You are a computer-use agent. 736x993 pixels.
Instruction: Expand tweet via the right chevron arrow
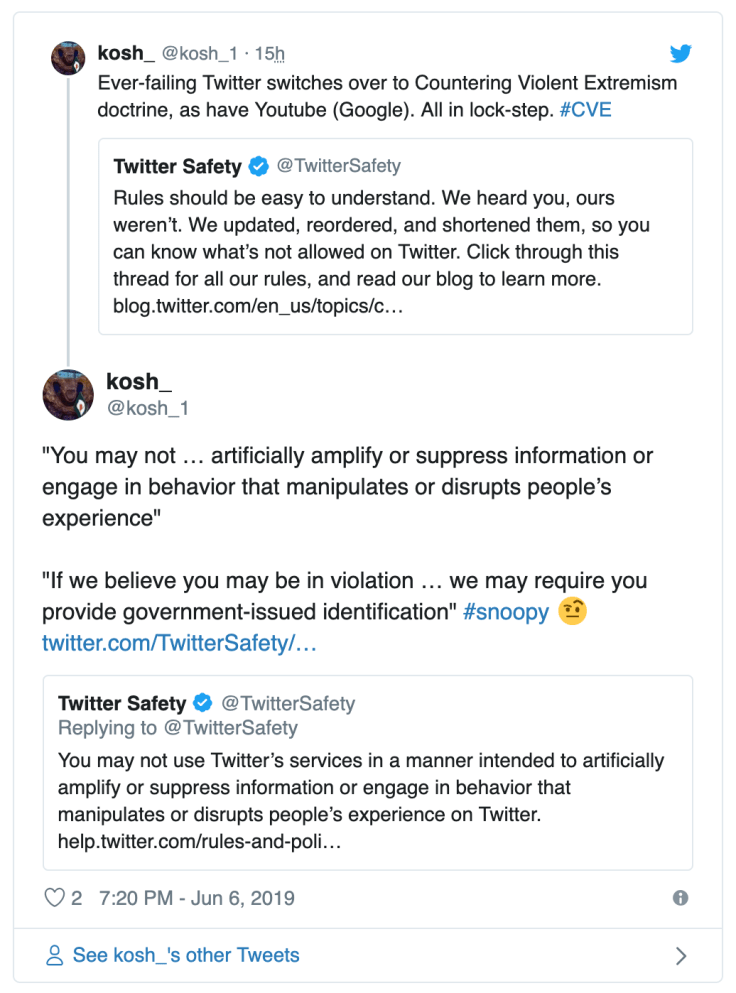682,955
